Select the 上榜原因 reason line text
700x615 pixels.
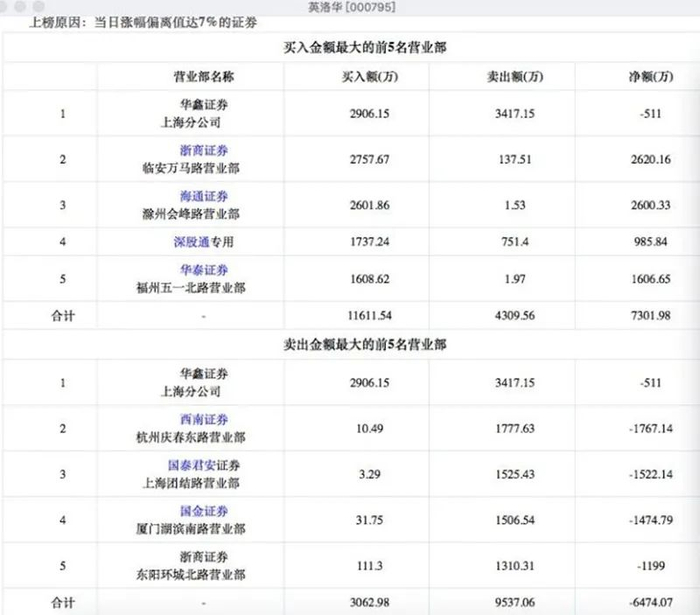143,22
